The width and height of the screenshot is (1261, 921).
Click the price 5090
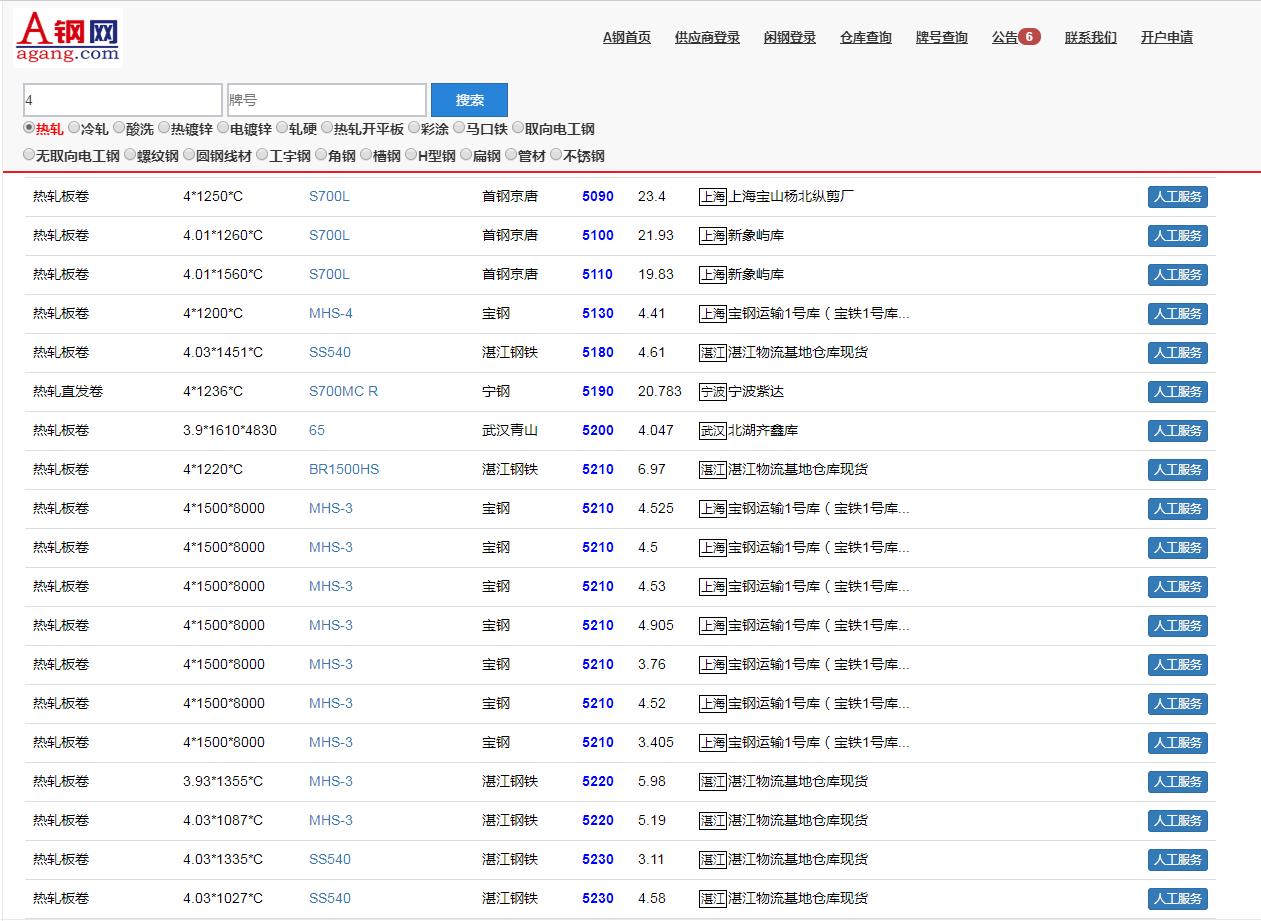(x=598, y=196)
